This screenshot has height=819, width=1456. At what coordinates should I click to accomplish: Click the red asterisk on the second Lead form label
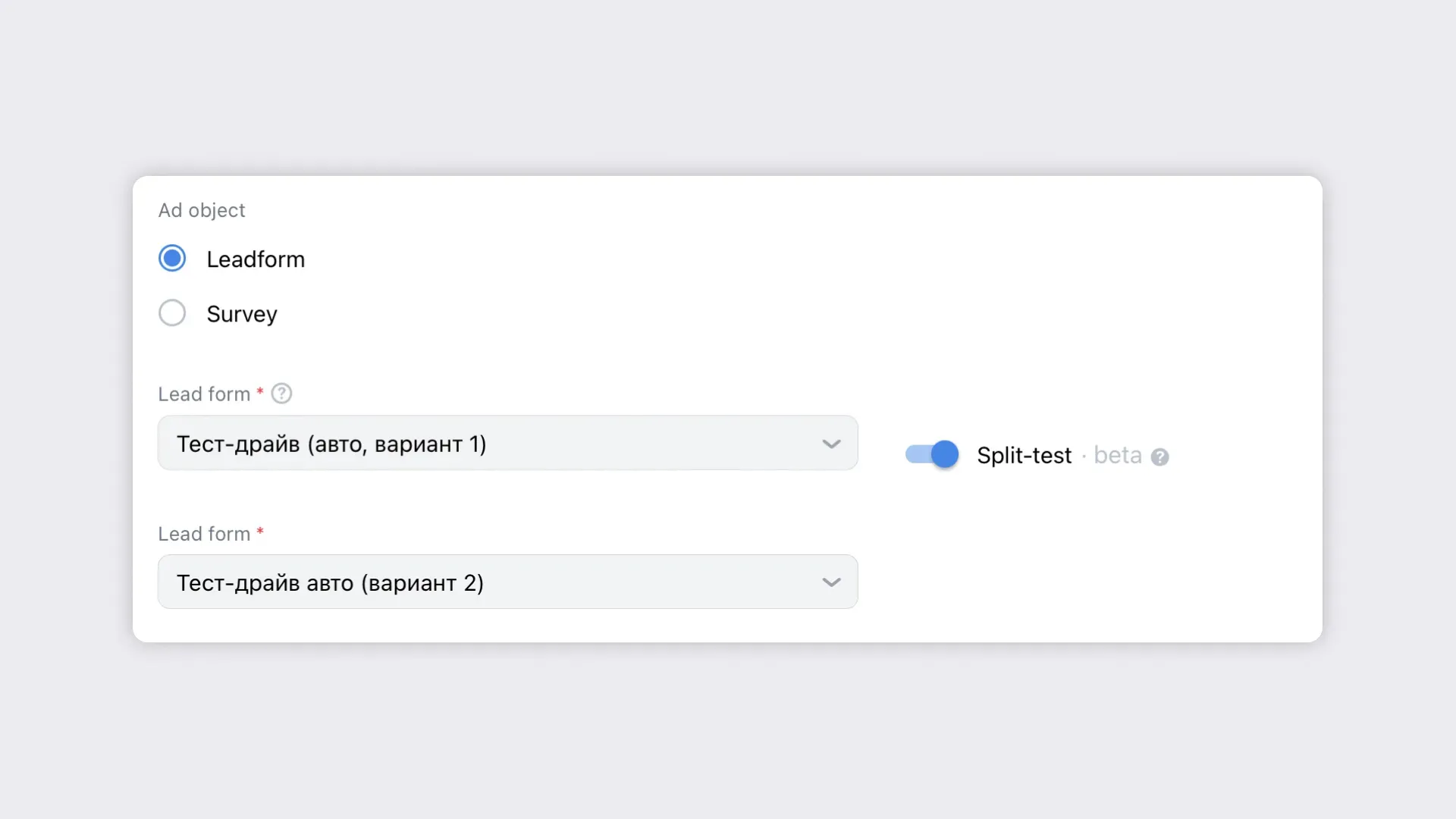[x=260, y=531]
